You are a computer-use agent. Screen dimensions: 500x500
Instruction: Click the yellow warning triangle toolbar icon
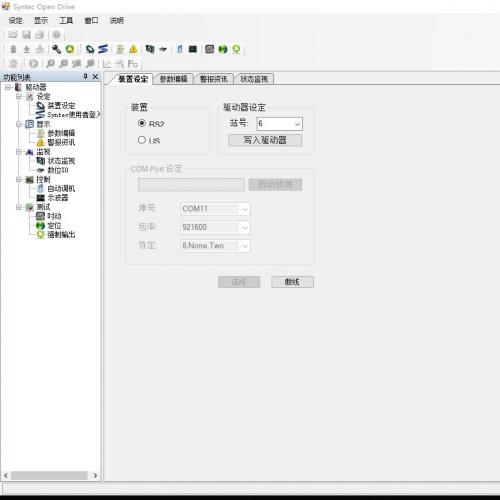click(x=133, y=49)
